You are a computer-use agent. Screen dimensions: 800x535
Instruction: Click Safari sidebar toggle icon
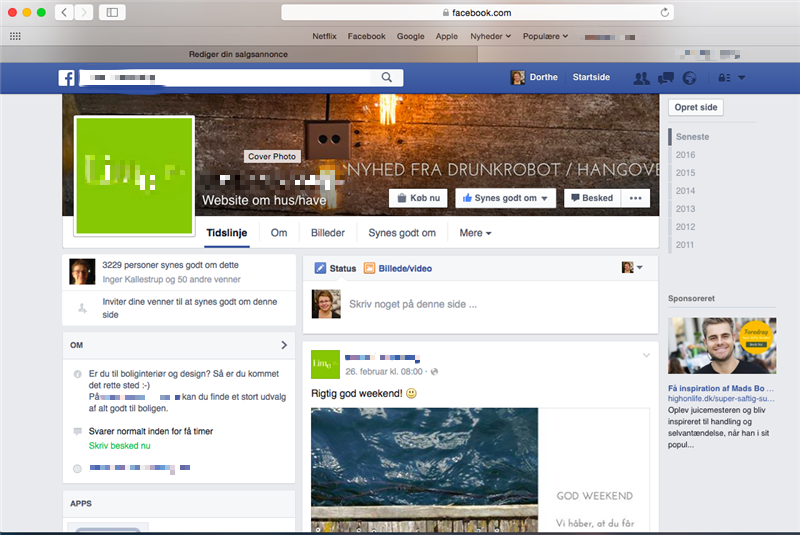110,12
